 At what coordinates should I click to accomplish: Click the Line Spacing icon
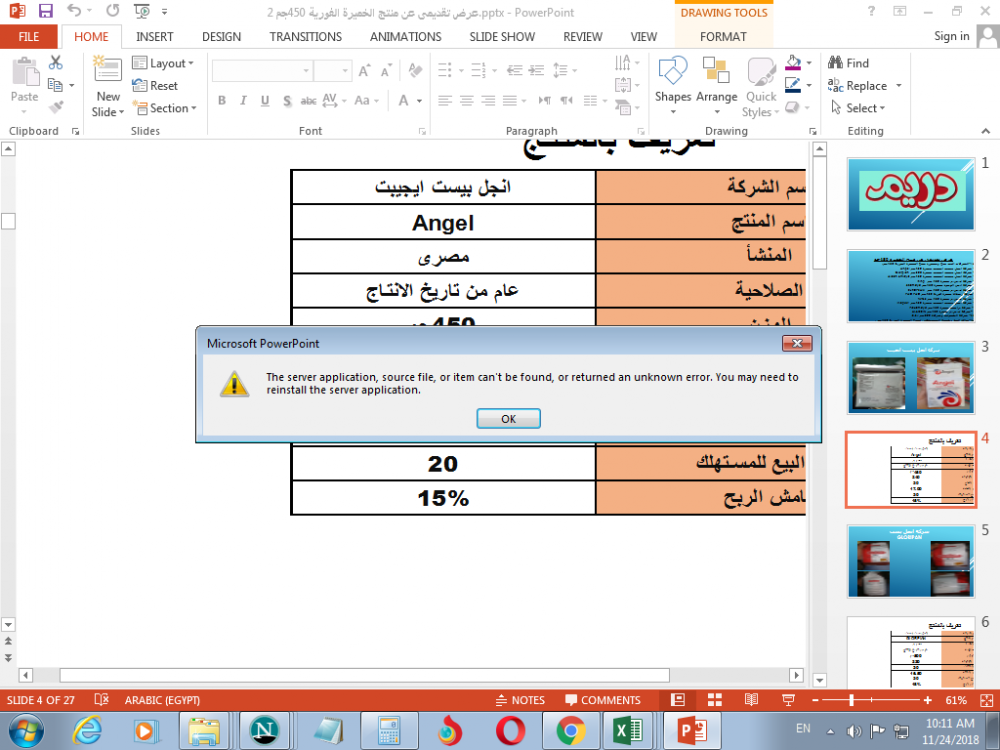561,70
